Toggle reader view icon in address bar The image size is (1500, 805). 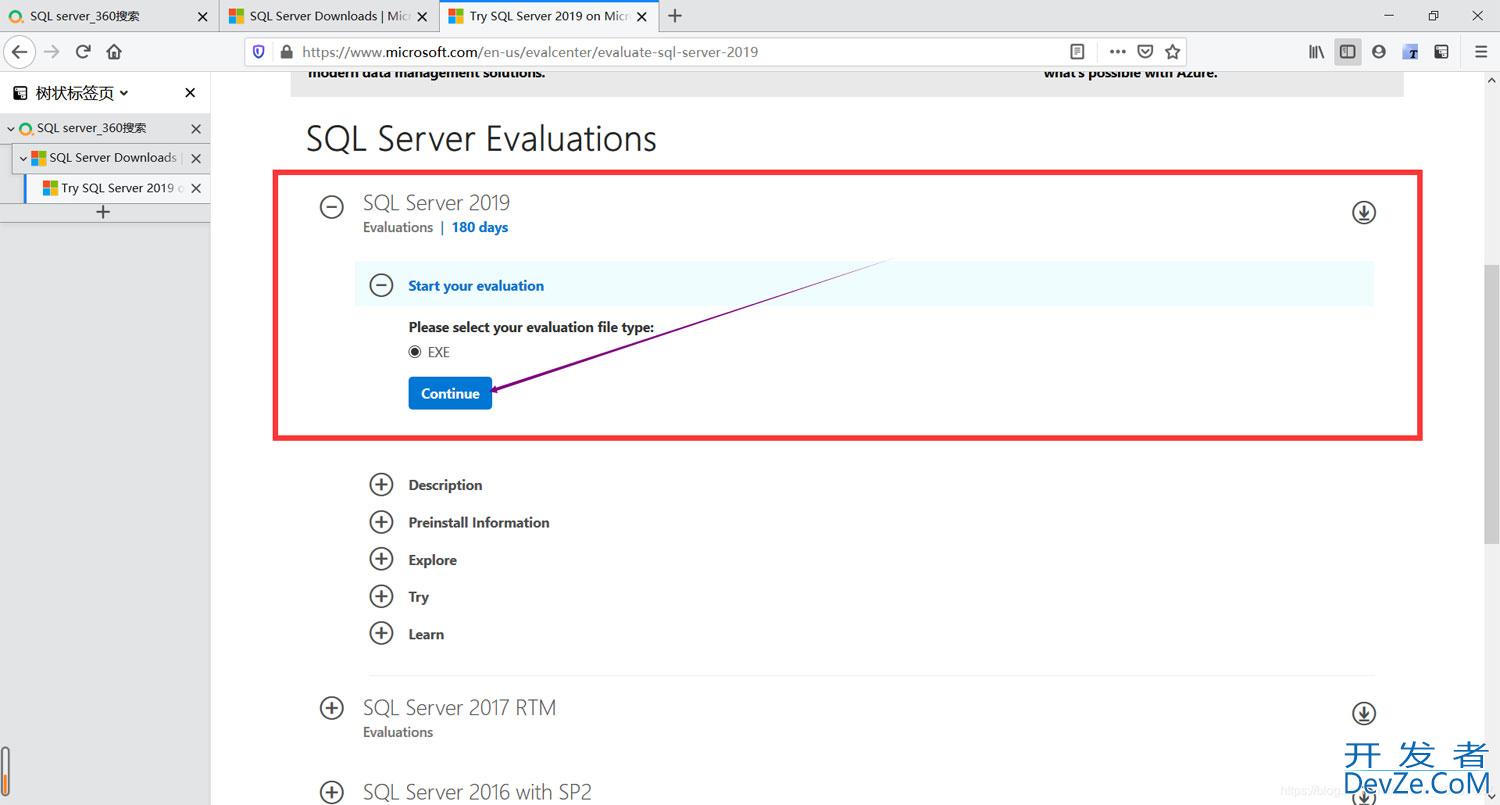1077,52
